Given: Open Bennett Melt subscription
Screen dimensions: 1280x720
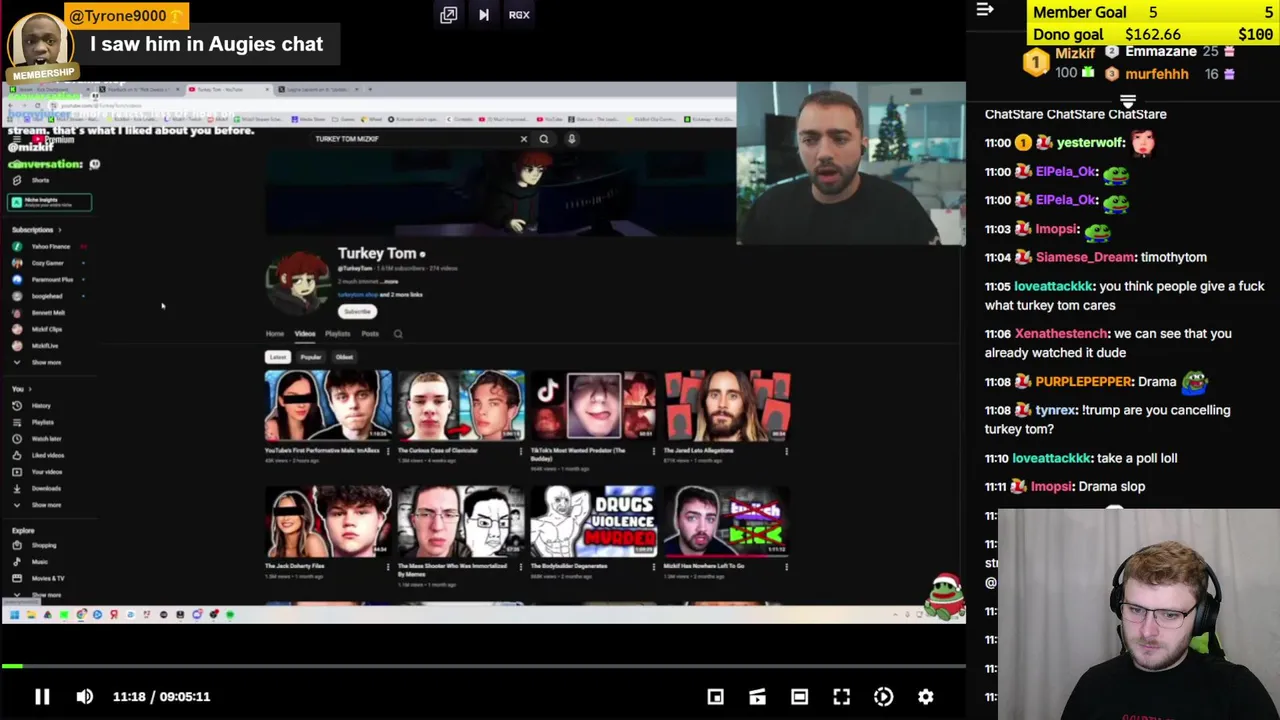Looking at the screenshot, I should pyautogui.click(x=47, y=313).
